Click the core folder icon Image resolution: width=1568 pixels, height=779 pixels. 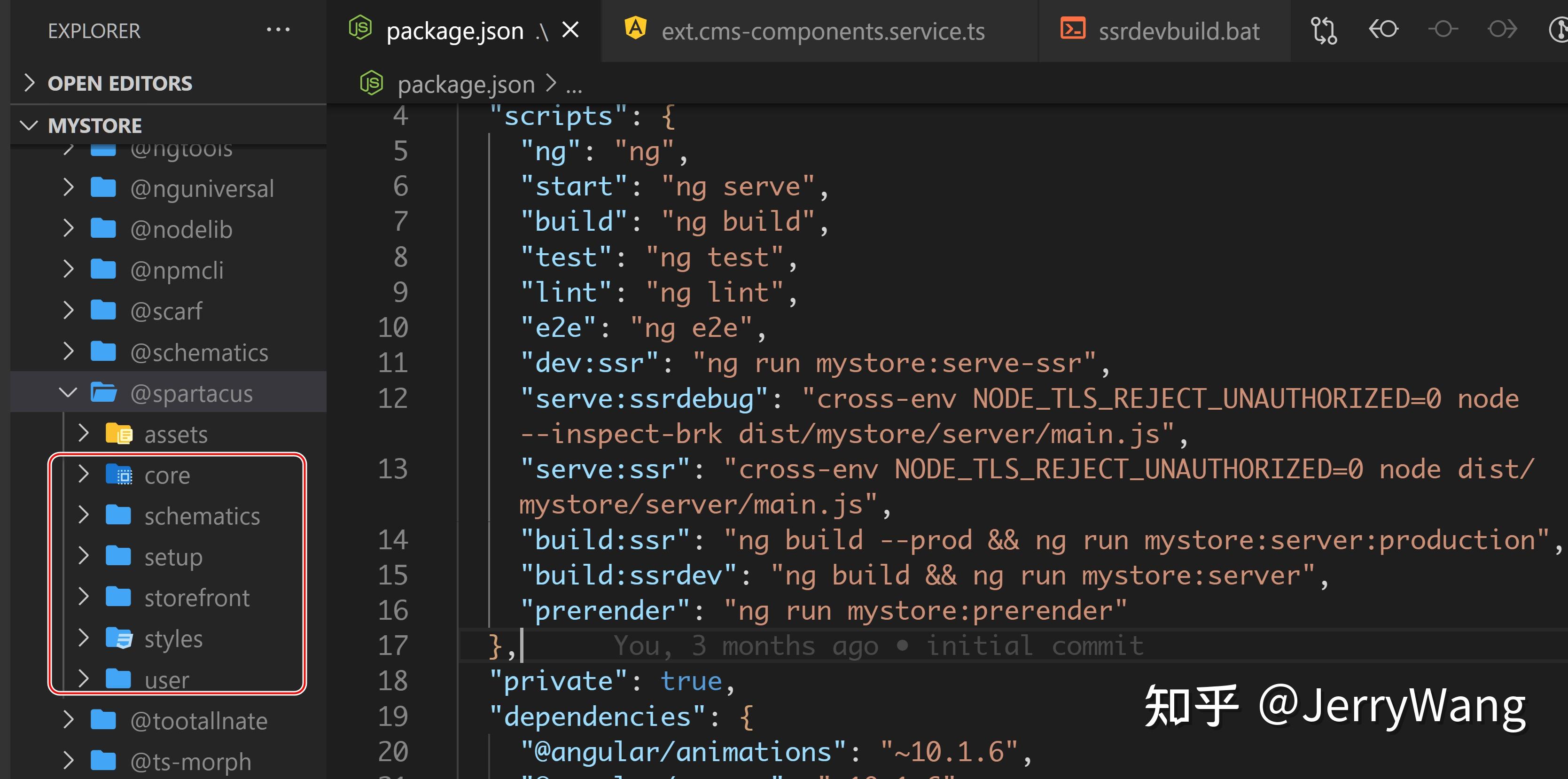point(119,474)
